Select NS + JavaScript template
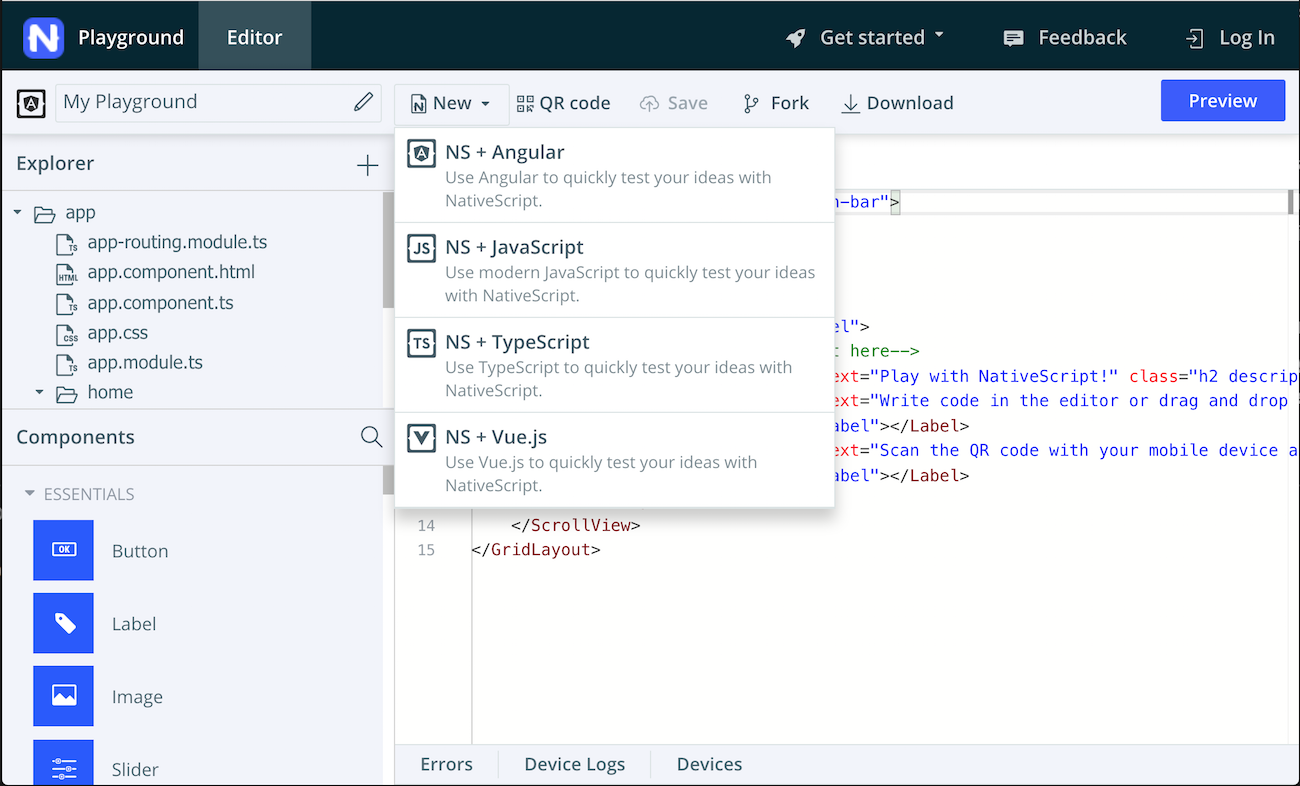Image resolution: width=1300 pixels, height=786 pixels. (615, 270)
